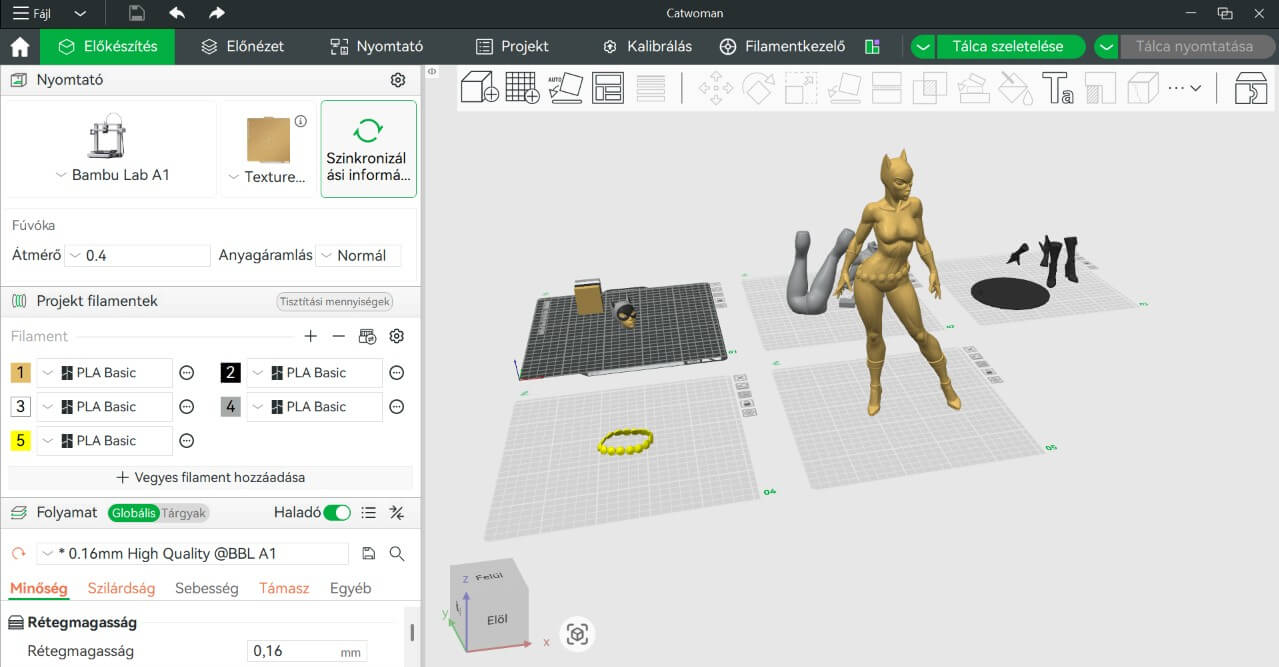Open the Assembly view icon
The height and width of the screenshot is (667, 1279).
click(1250, 87)
